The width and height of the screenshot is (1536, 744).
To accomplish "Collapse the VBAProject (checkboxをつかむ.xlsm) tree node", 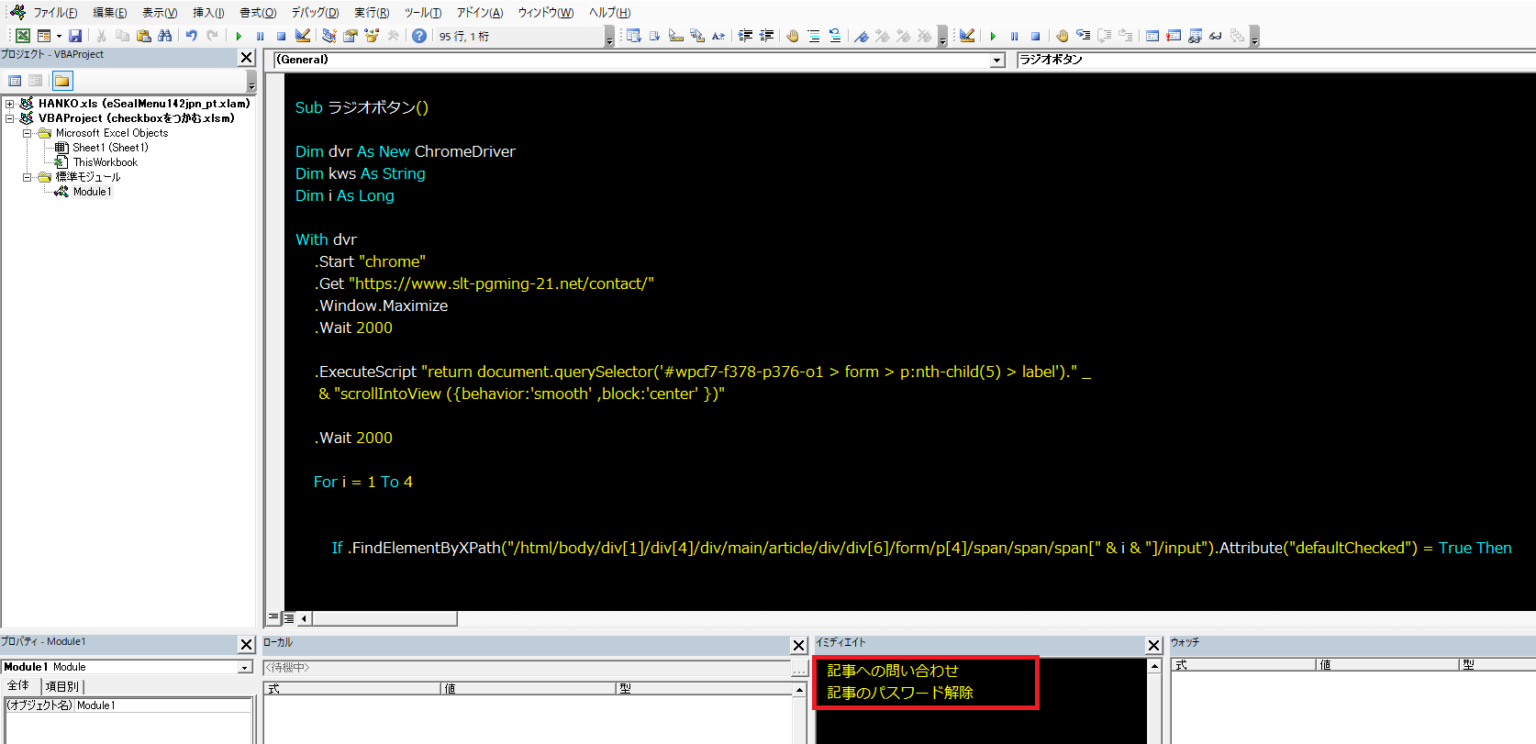I will coord(10,118).
